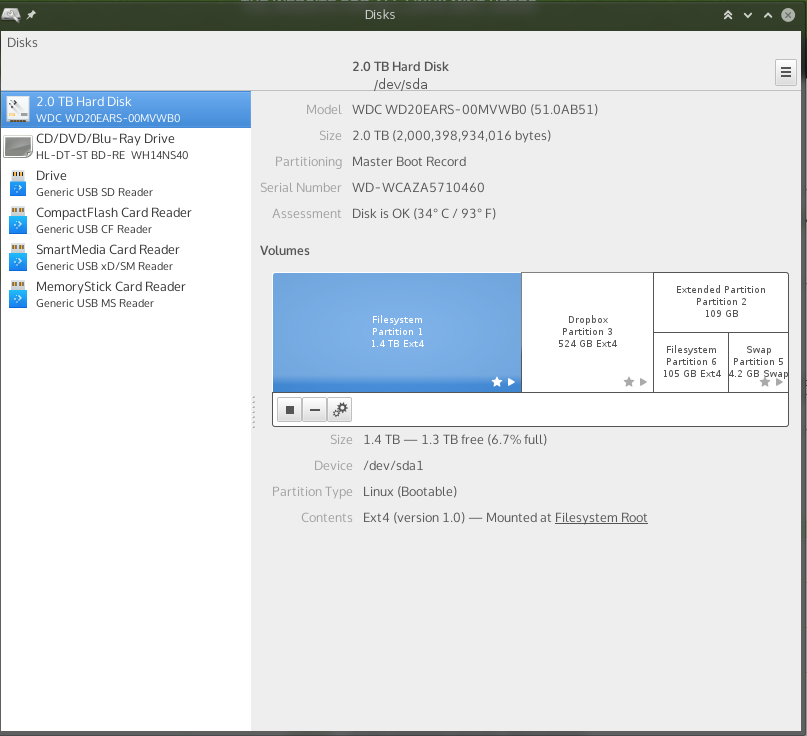Pin the window using the title bar pin icon
The width and height of the screenshot is (807, 736).
31,15
